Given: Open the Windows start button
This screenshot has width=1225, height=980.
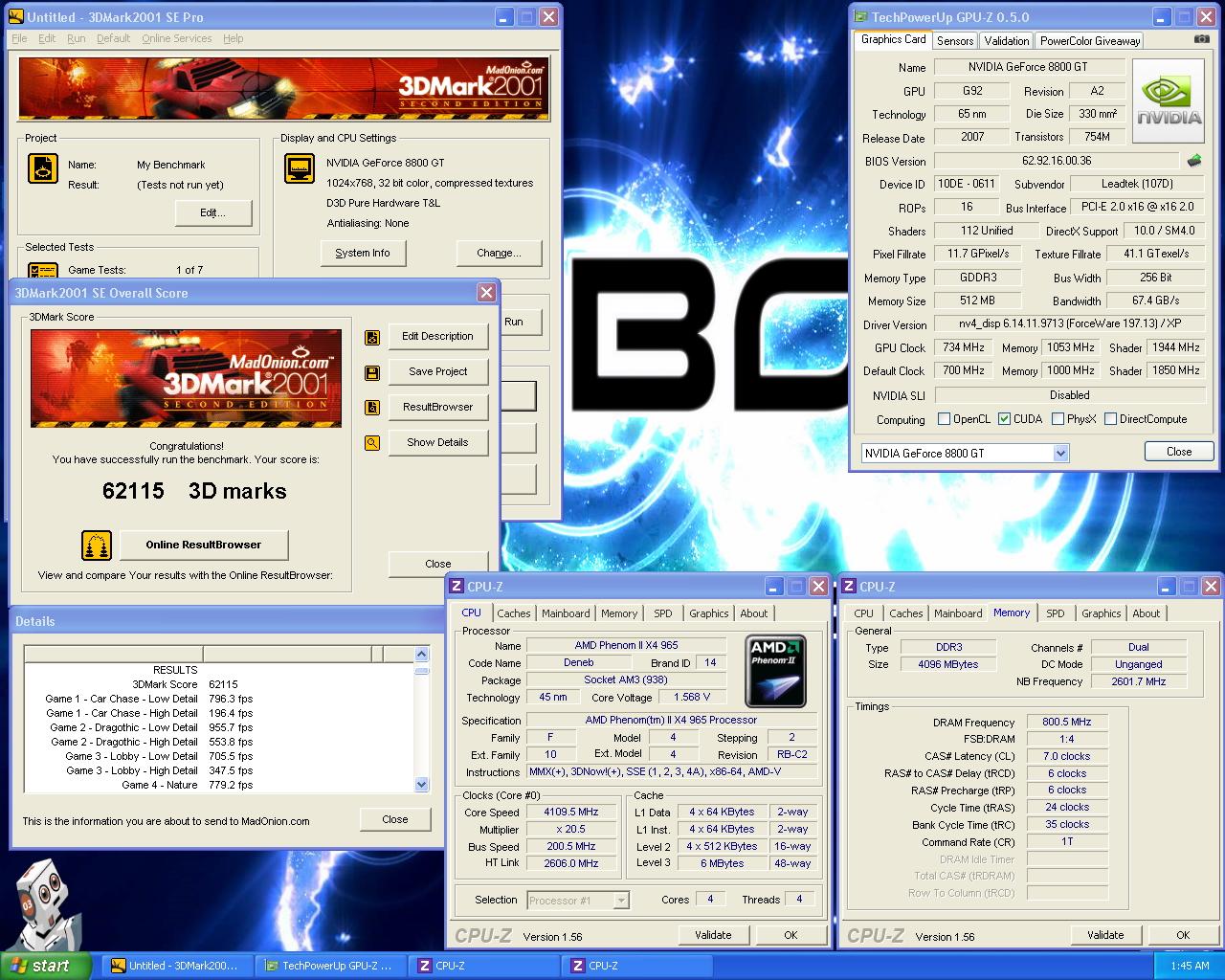Looking at the screenshot, I should point(46,966).
